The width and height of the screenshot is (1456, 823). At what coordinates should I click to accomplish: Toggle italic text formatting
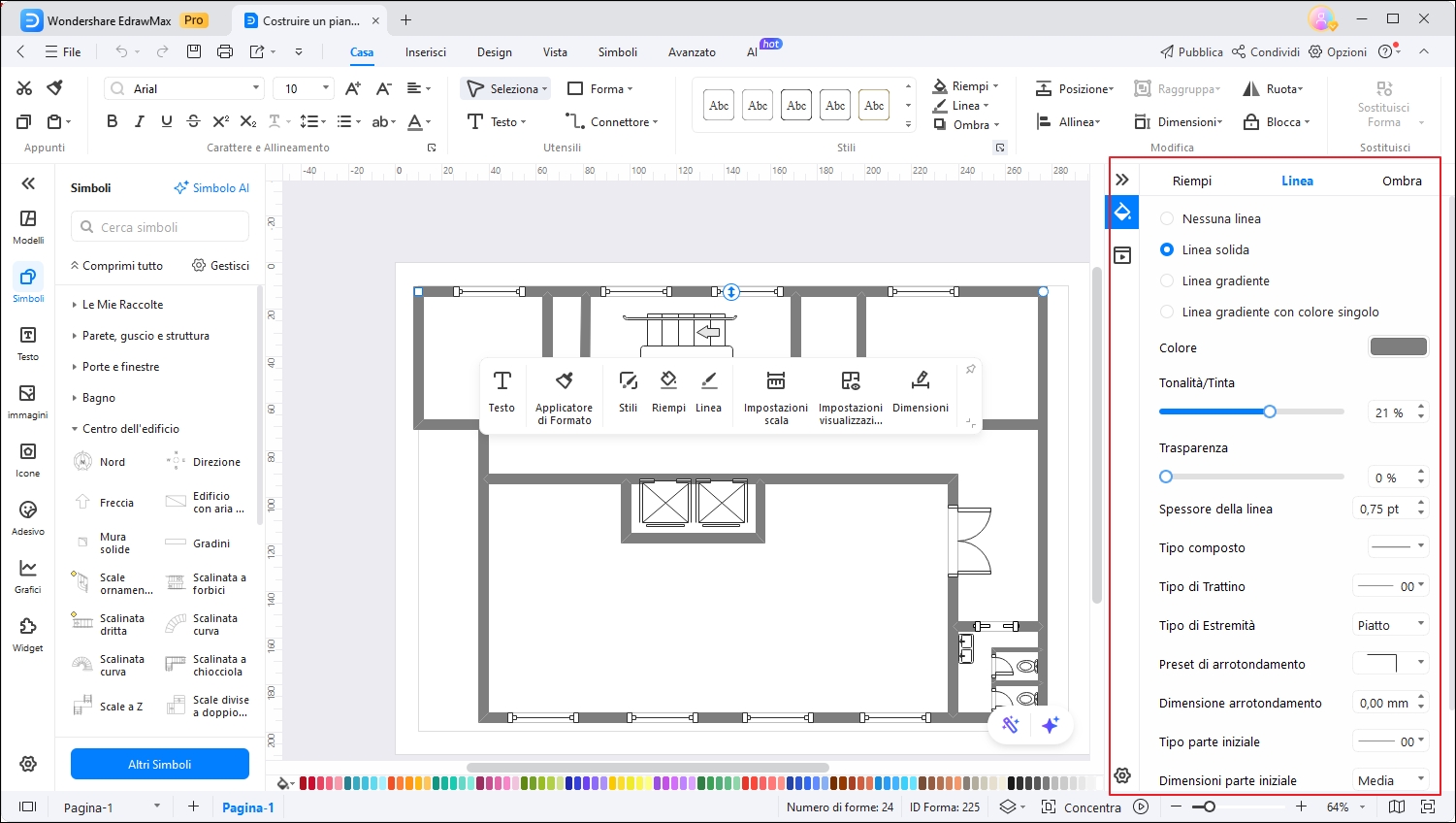click(x=139, y=121)
